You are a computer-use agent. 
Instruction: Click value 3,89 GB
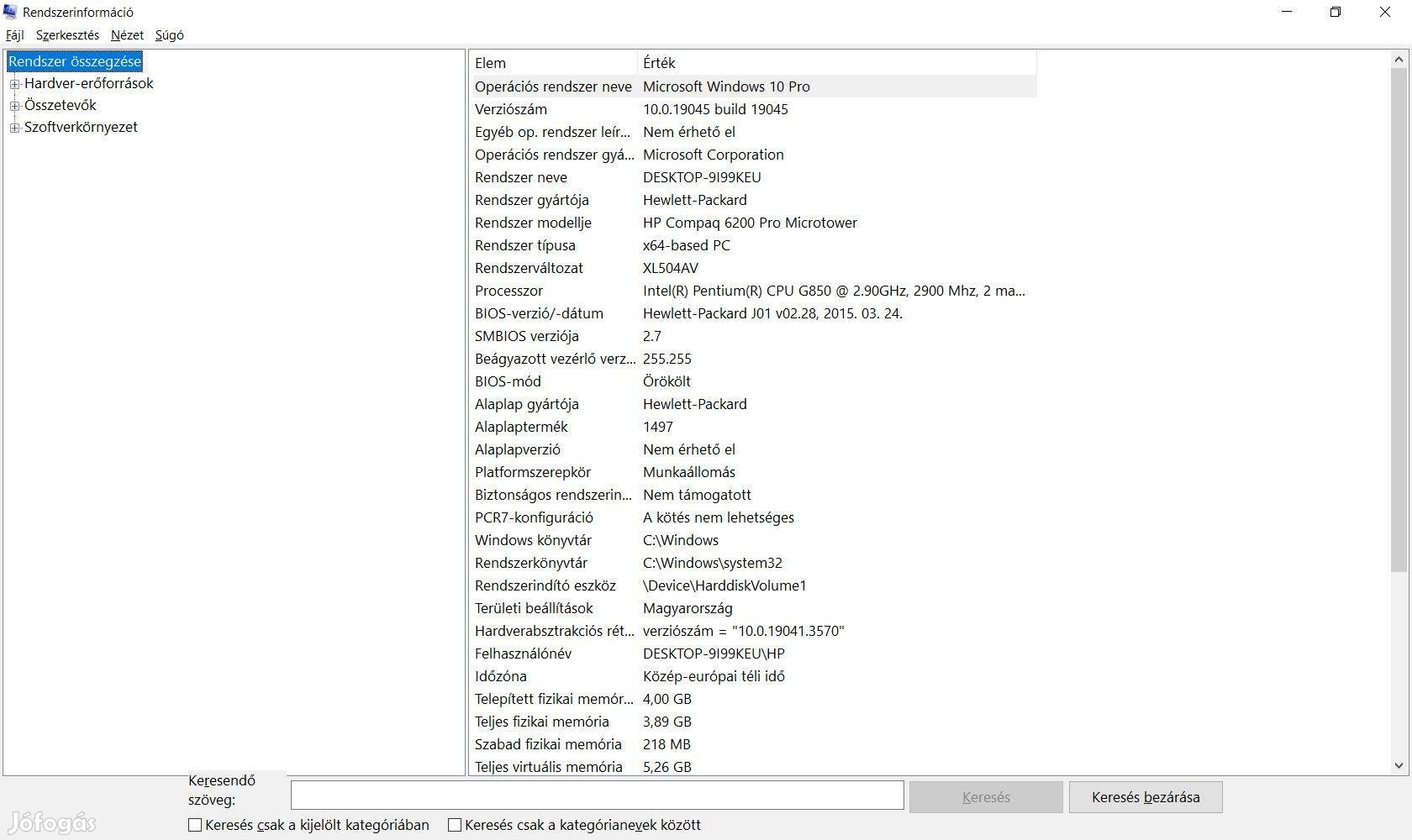pyautogui.click(x=667, y=722)
